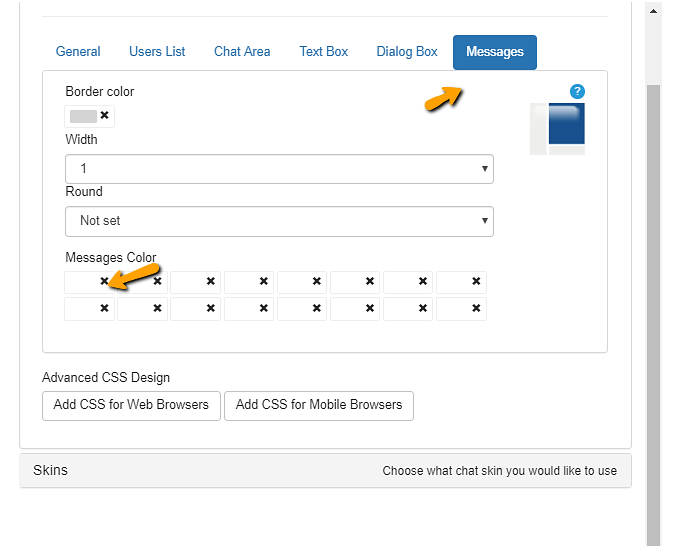Clear third Messages Color in bottom row
This screenshot has height=546, width=682.
click(210, 309)
